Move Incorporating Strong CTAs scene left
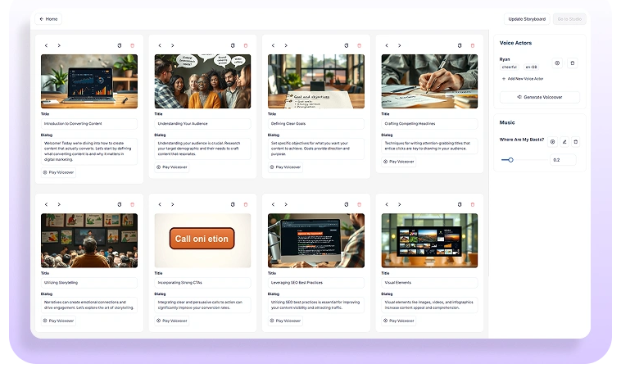The image size is (619, 368). tap(160, 205)
